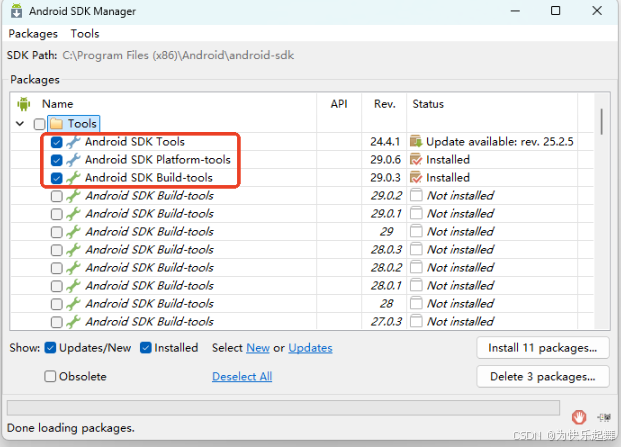Viewport: 621px width, 447px height.
Task: Check Build-tools 29.0.1 checkbox
Action: [57, 214]
